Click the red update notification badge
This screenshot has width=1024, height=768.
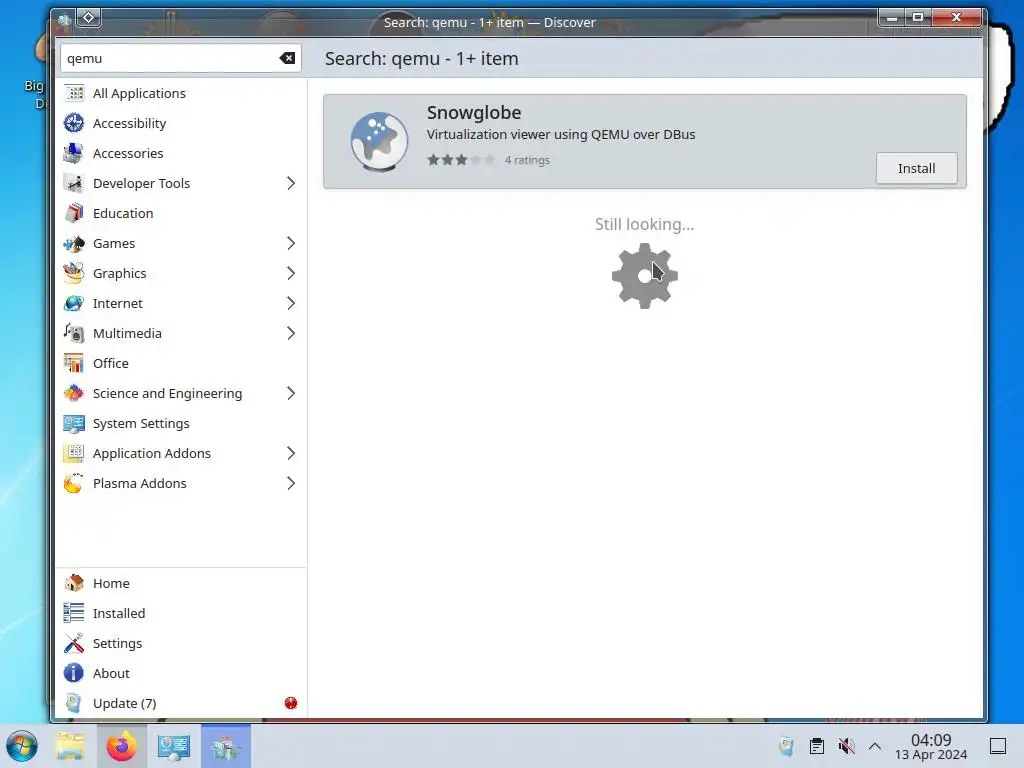click(291, 703)
